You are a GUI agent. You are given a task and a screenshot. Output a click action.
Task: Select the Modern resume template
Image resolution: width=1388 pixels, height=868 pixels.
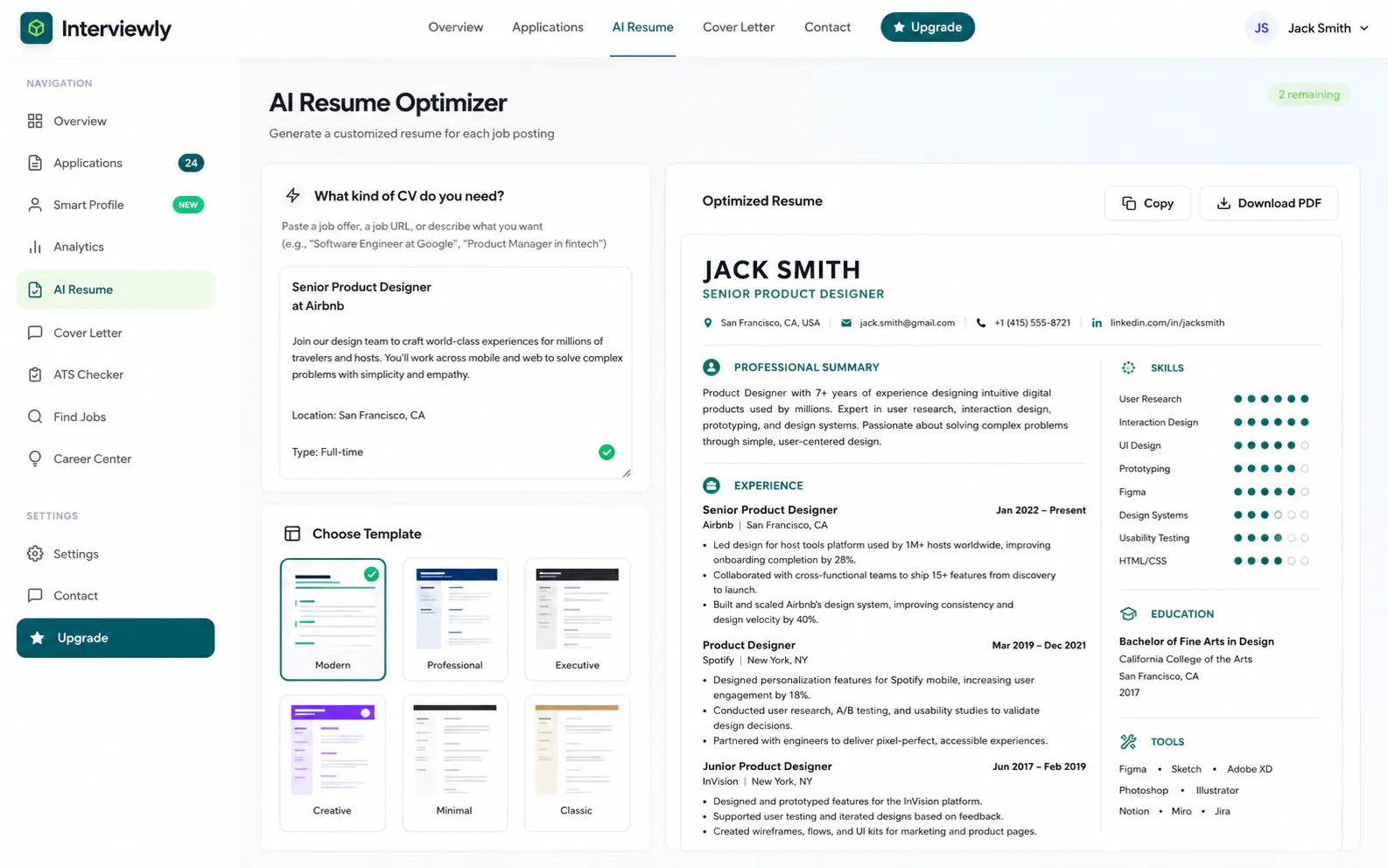coord(333,619)
